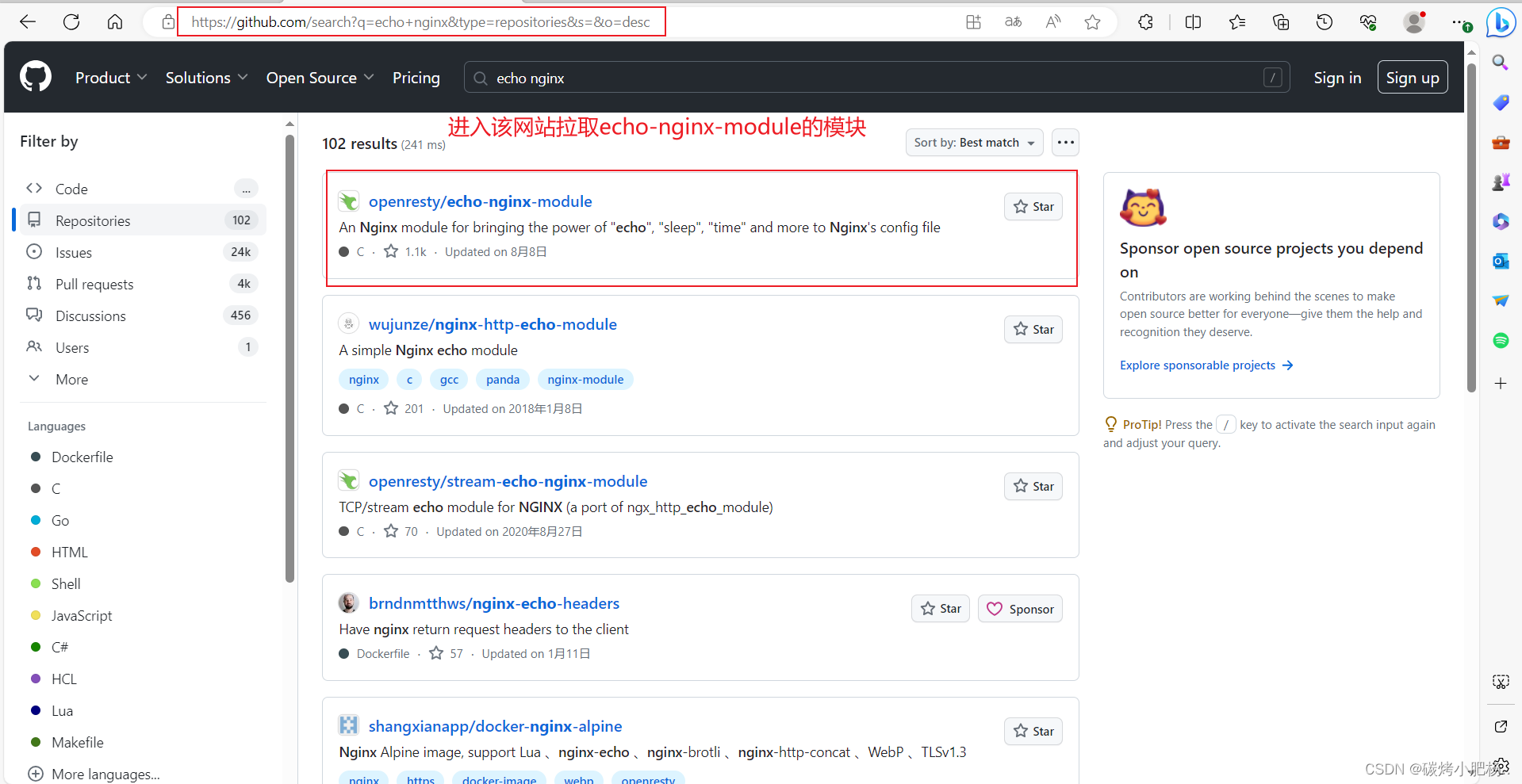This screenshot has height=784, width=1522.
Task: Select the Issues filter
Action: [x=141, y=252]
